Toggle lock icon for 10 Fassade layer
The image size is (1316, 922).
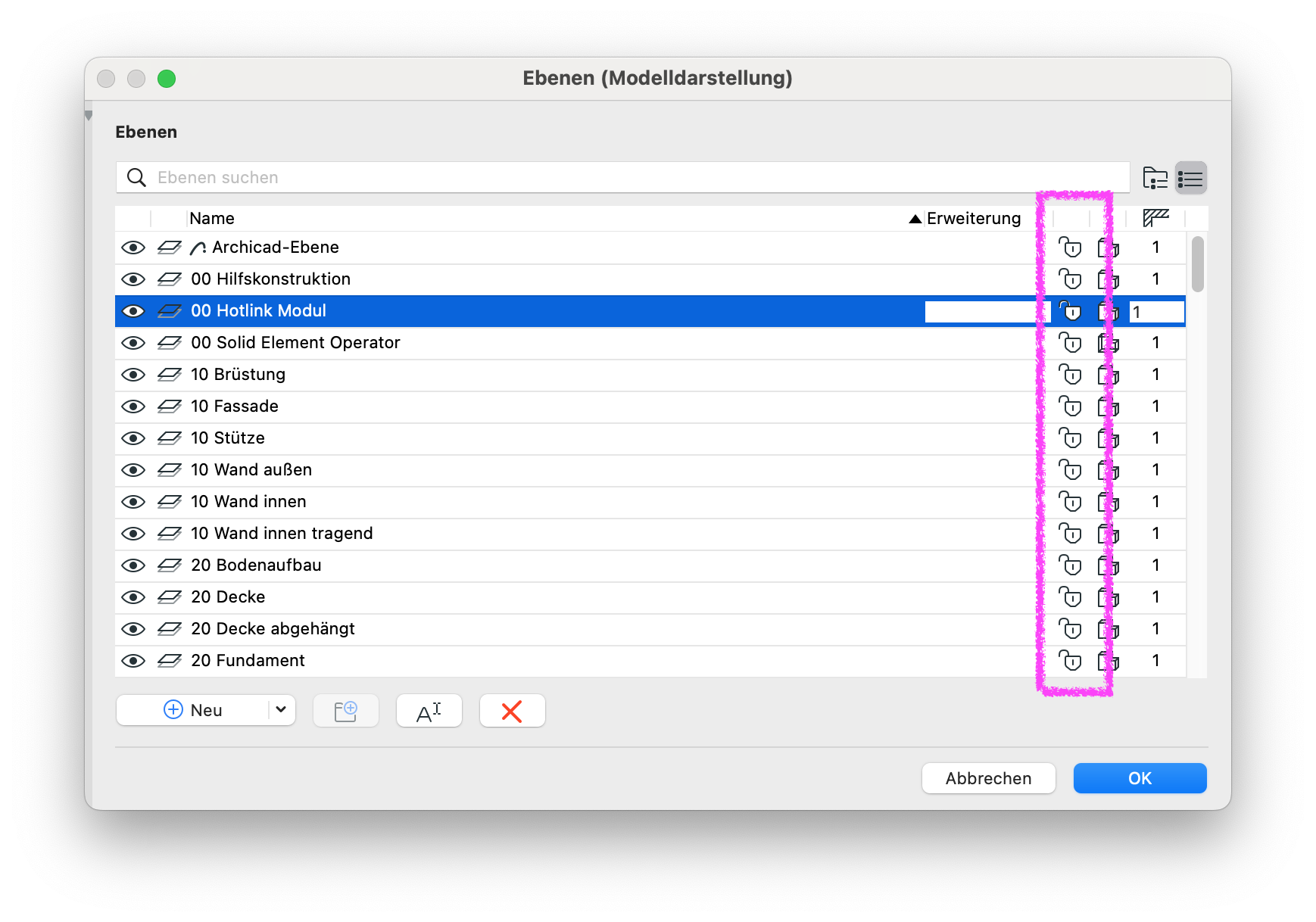coord(1070,406)
